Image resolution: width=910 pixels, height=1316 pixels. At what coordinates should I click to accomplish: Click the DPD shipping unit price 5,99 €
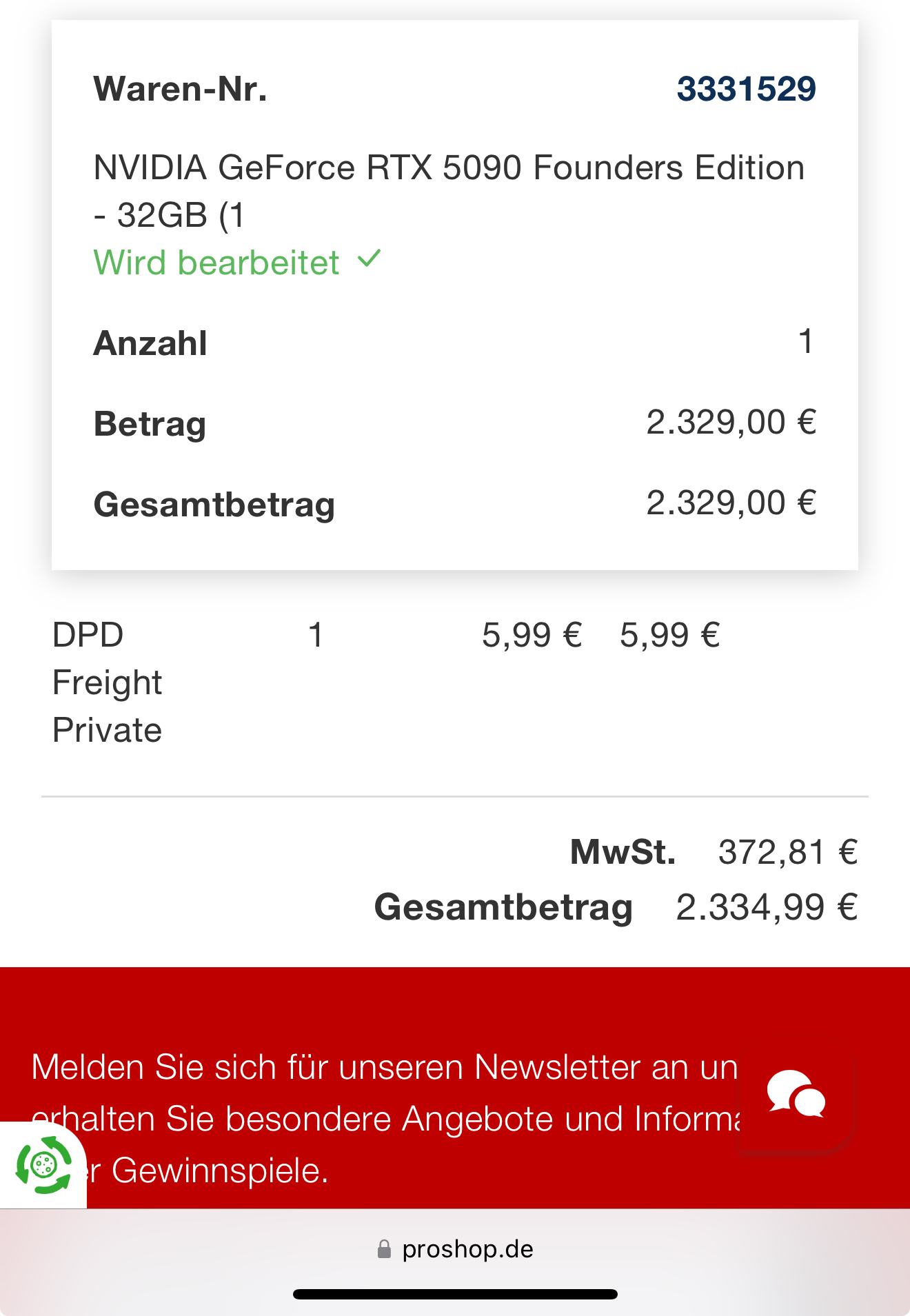point(532,635)
